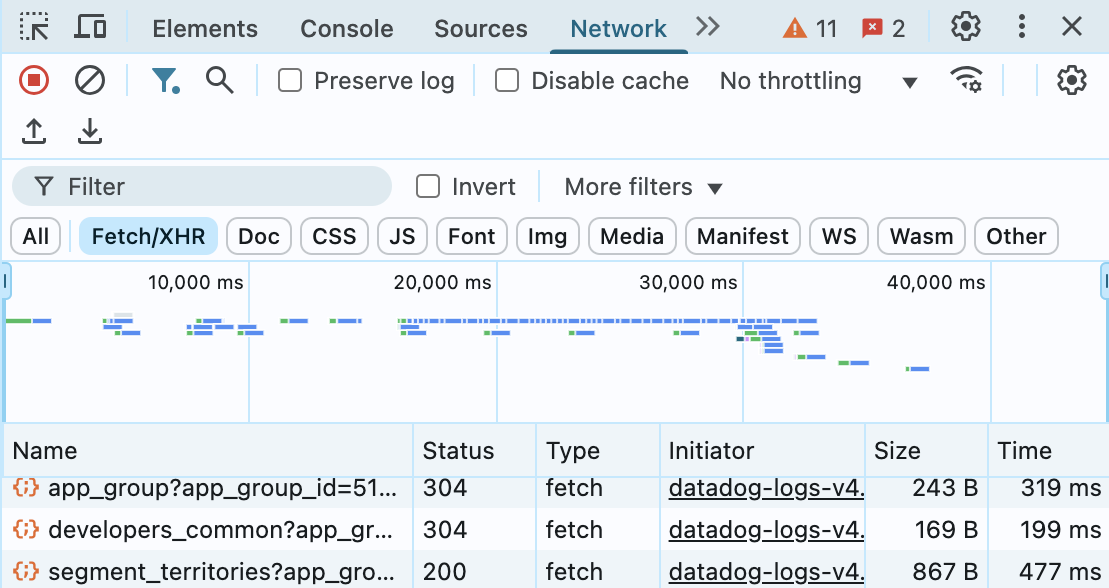Open the DevTools three-dot menu
The width and height of the screenshot is (1109, 588).
point(1021,27)
